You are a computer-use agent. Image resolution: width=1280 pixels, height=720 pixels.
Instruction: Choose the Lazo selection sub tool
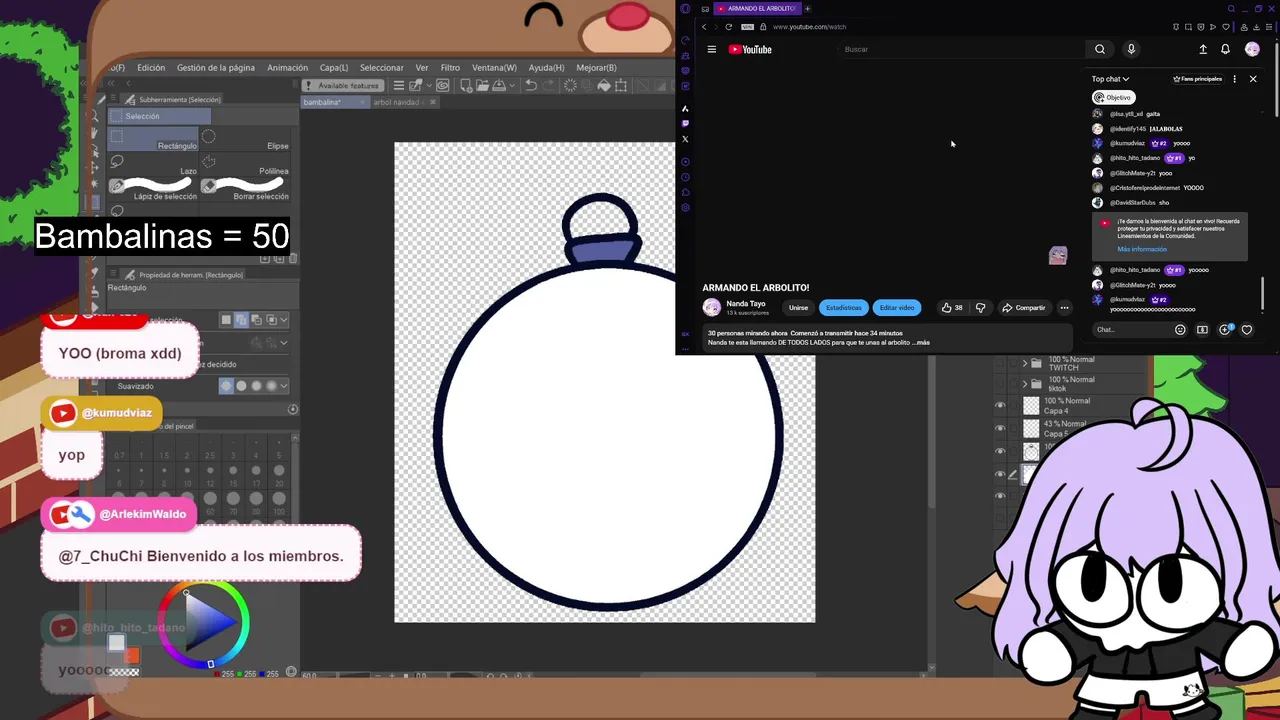[x=155, y=164]
